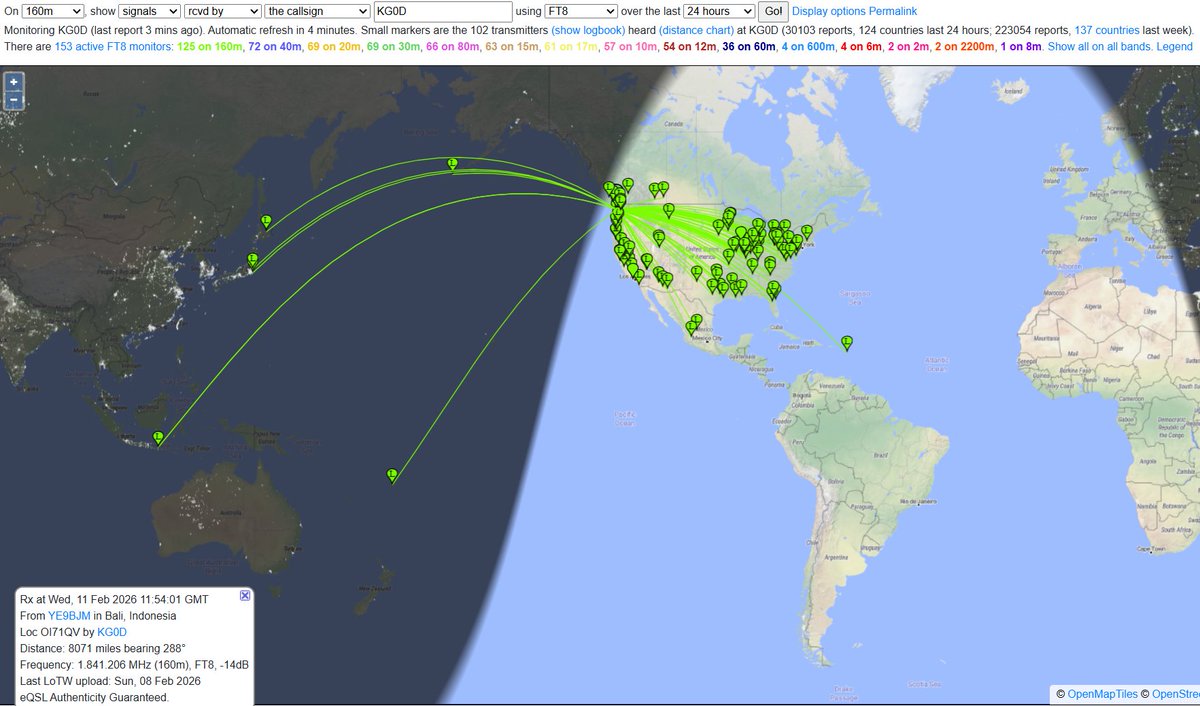Image resolution: width=1200 pixels, height=706 pixels.
Task: Close the YE9BJM reception info popup
Action: [245, 595]
